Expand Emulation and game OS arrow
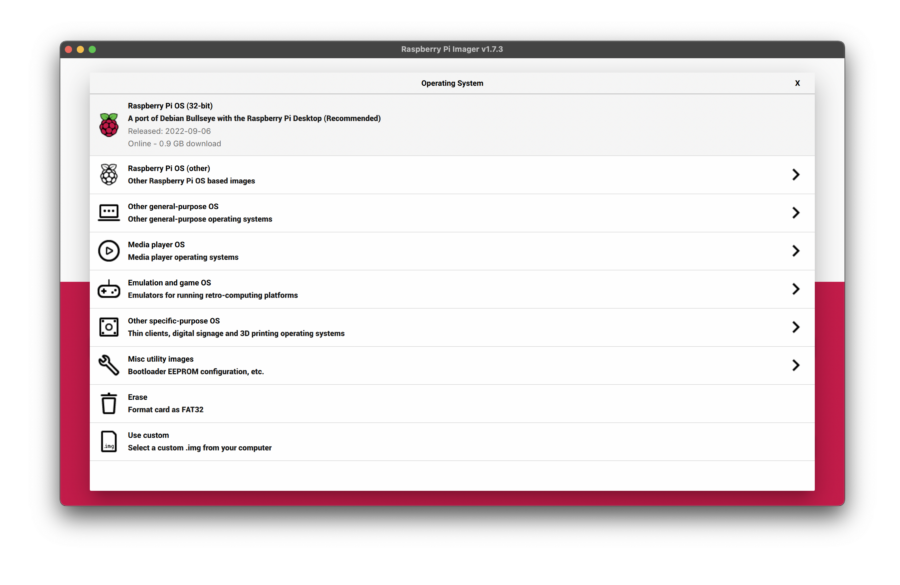The height and width of the screenshot is (585, 900). coord(796,289)
